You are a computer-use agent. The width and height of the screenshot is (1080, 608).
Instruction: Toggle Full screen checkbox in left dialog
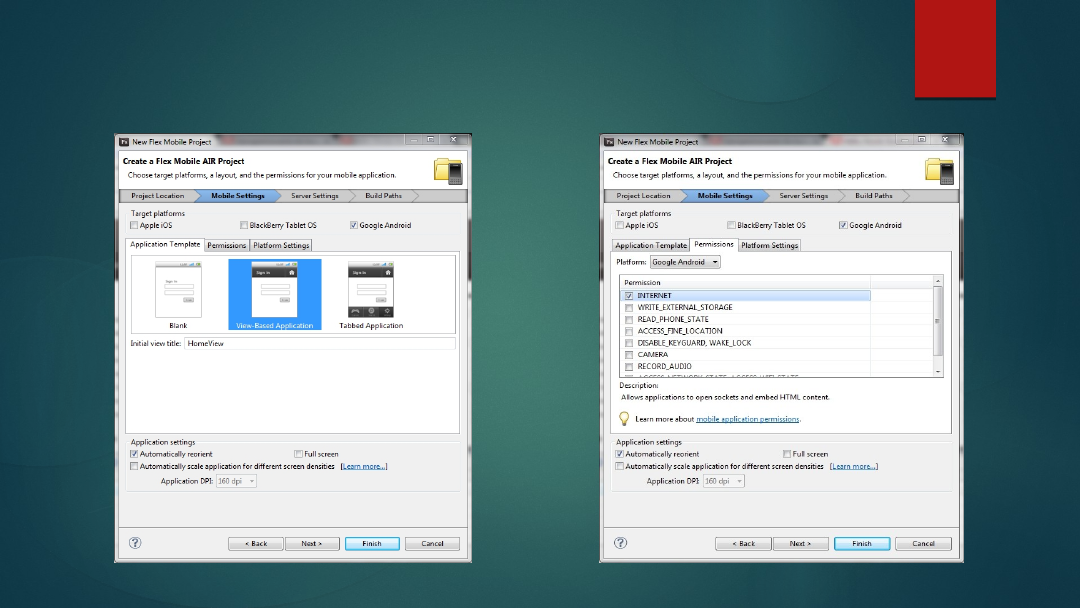pyautogui.click(x=299, y=454)
